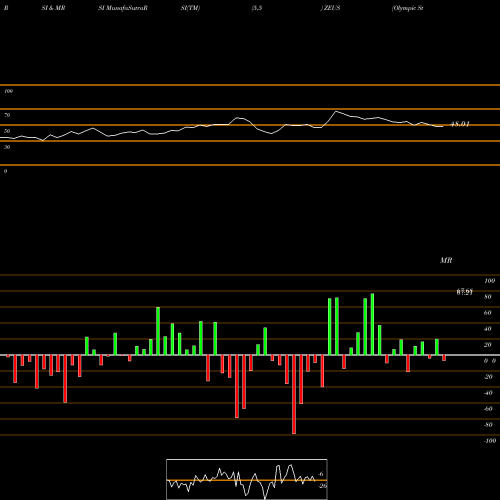Click the MR panel title label
500x500 pixels.
point(446,260)
